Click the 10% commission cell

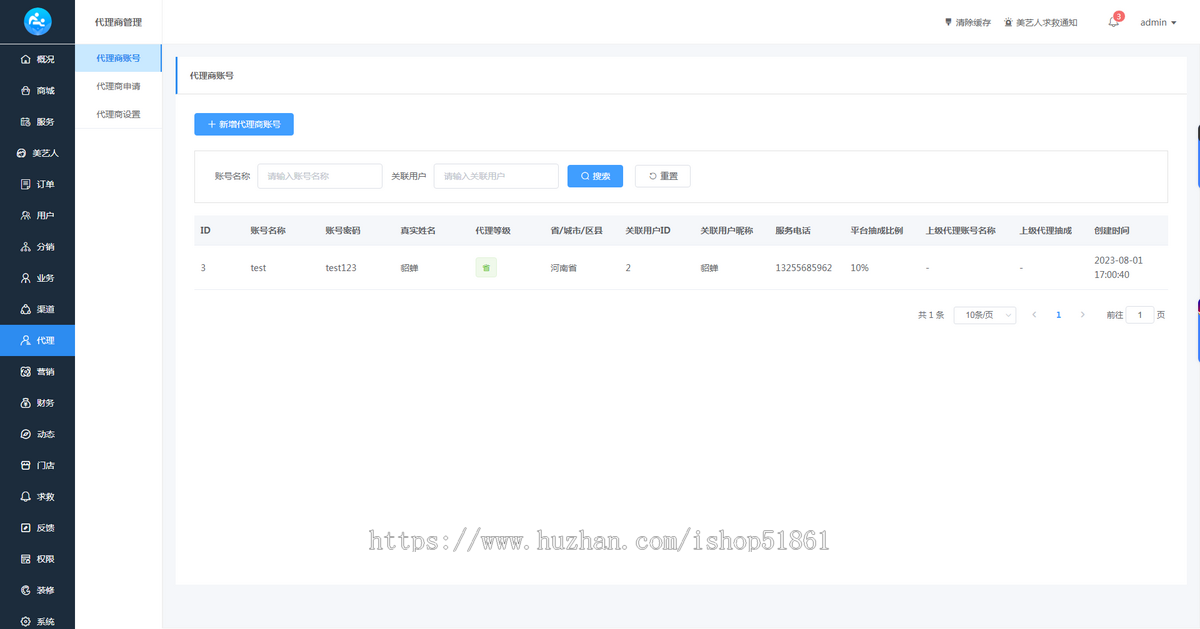click(860, 268)
